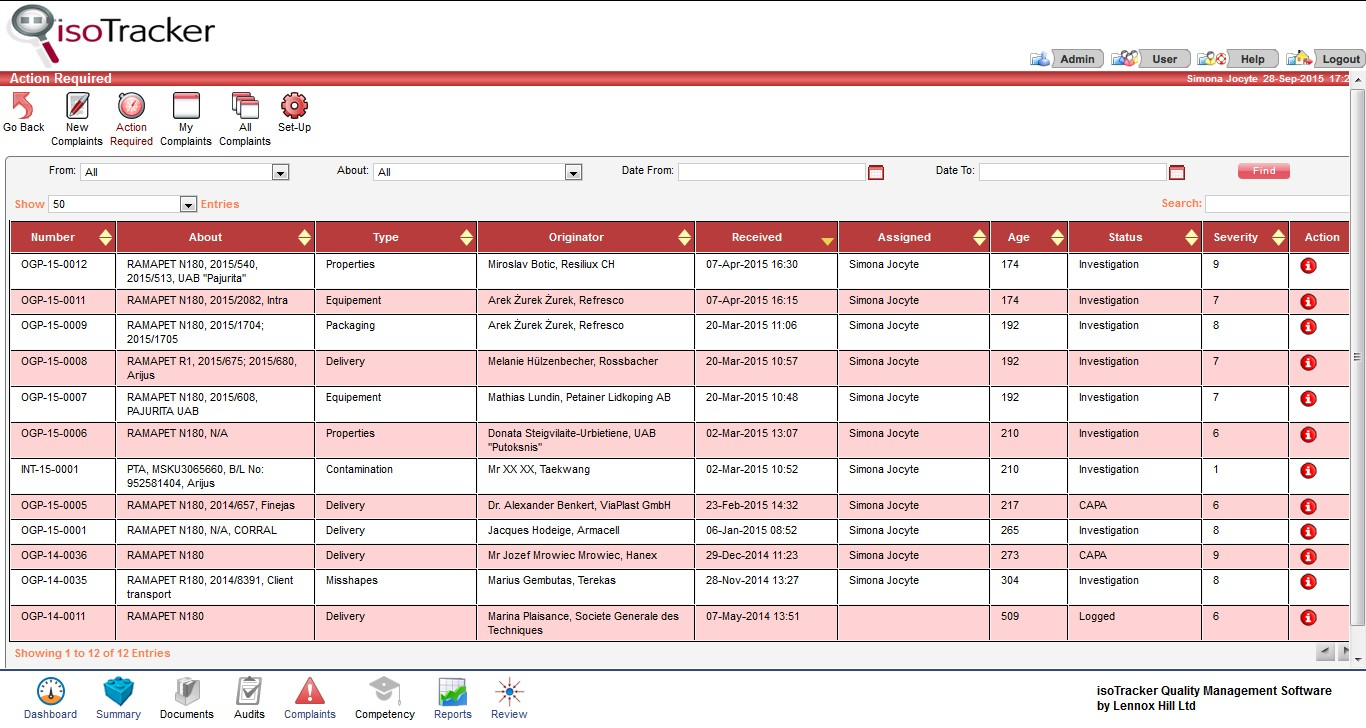Open the Admin menu

pos(1076,58)
